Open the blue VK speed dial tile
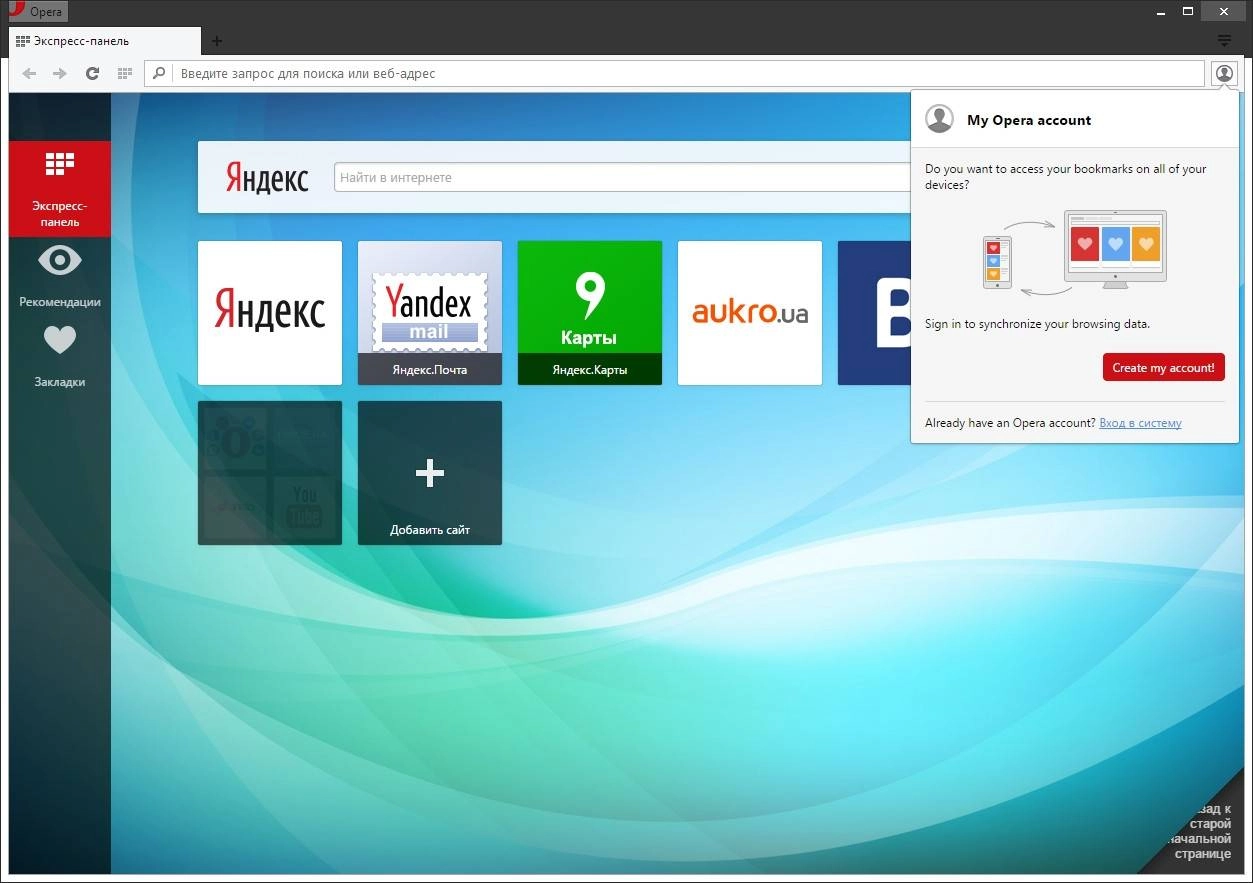 (874, 313)
